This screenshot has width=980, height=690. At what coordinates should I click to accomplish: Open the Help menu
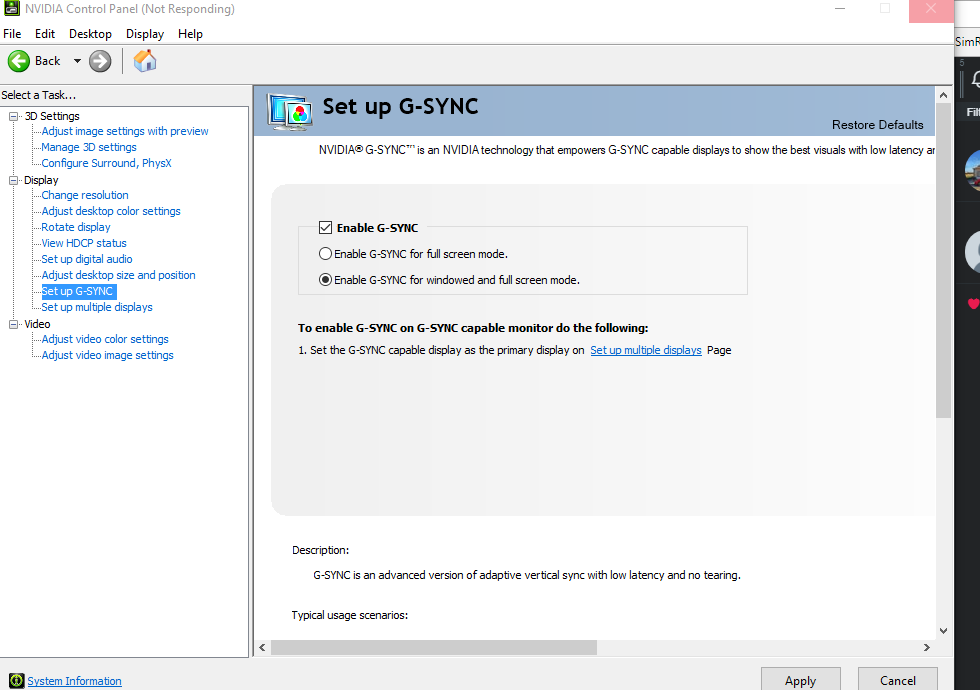click(x=190, y=34)
